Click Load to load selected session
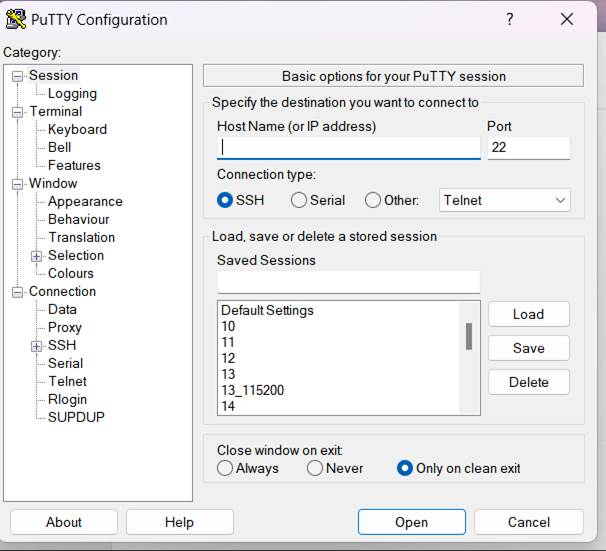This screenshot has height=551, width=606. (x=528, y=314)
